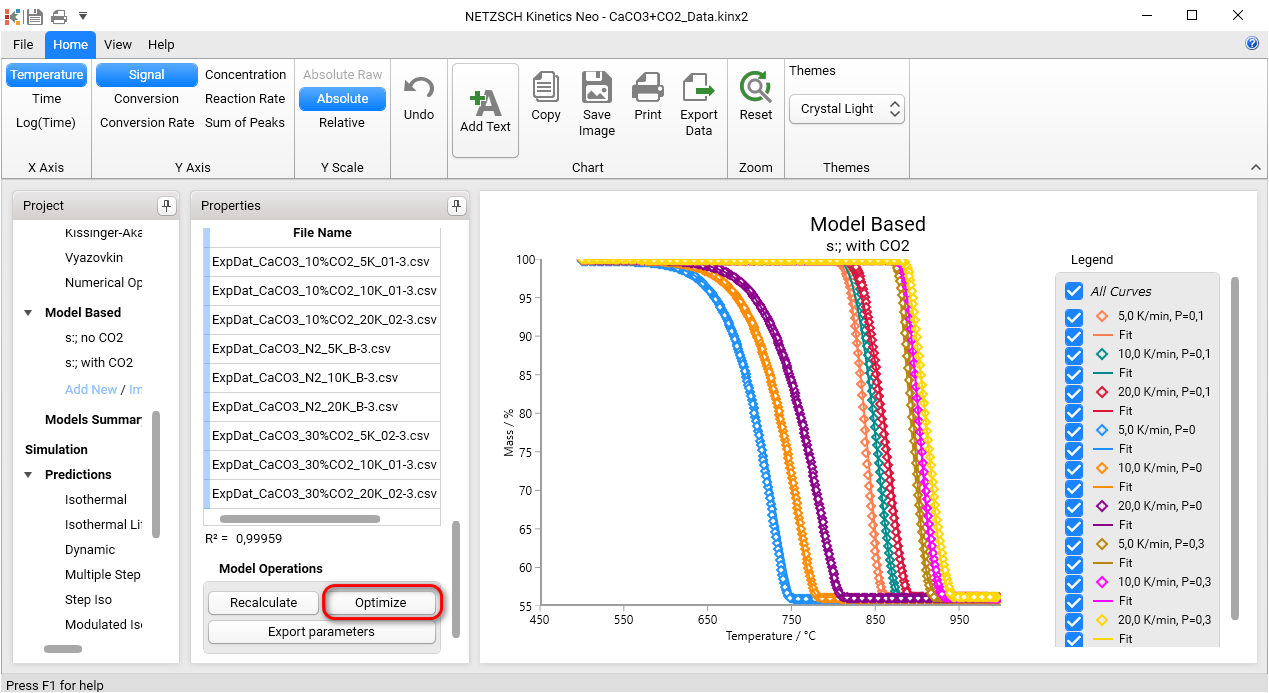Image resolution: width=1269 pixels, height=693 pixels.
Task: Click the Export parameters button
Action: coord(321,631)
